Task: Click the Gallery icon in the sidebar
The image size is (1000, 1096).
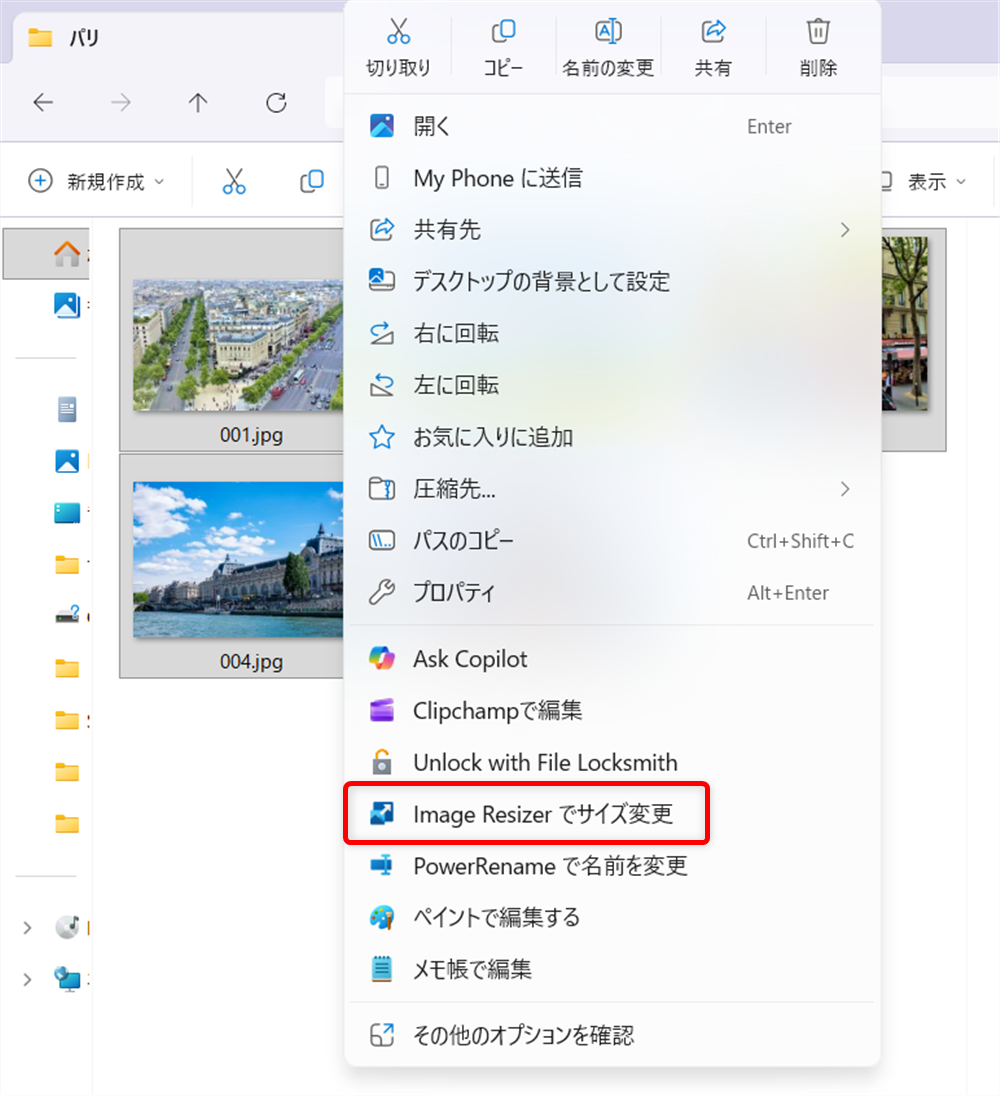Action: (66, 305)
